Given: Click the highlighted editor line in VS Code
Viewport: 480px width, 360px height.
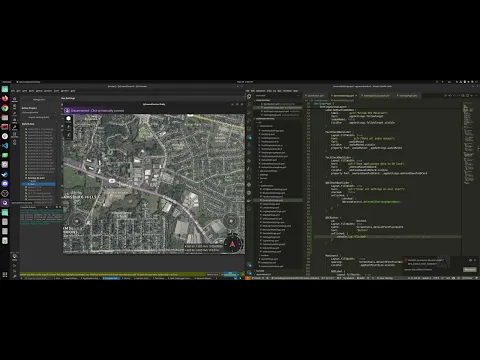Looking at the screenshot, I should coord(387,237).
